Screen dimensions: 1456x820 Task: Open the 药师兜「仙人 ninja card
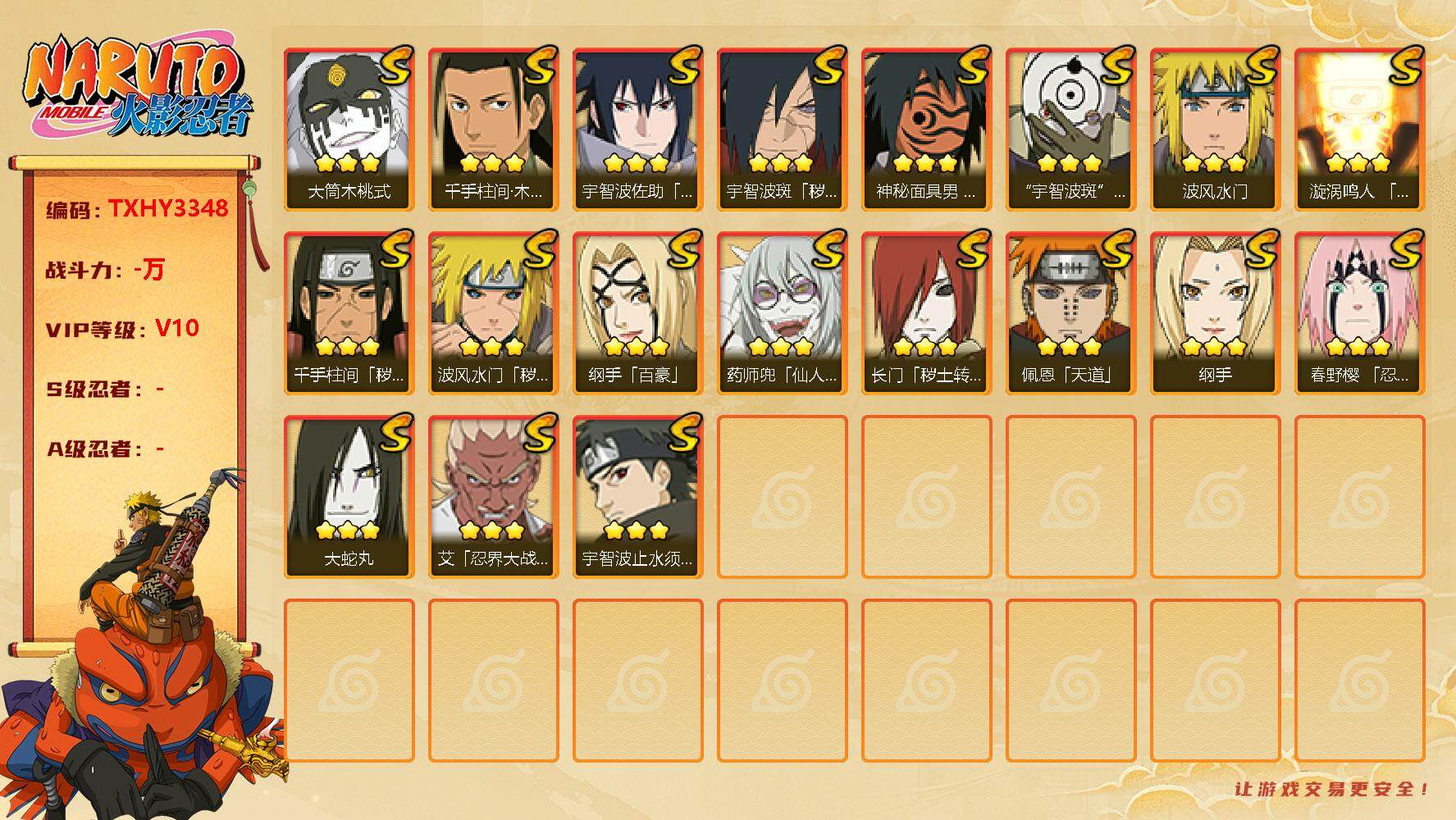point(782,313)
